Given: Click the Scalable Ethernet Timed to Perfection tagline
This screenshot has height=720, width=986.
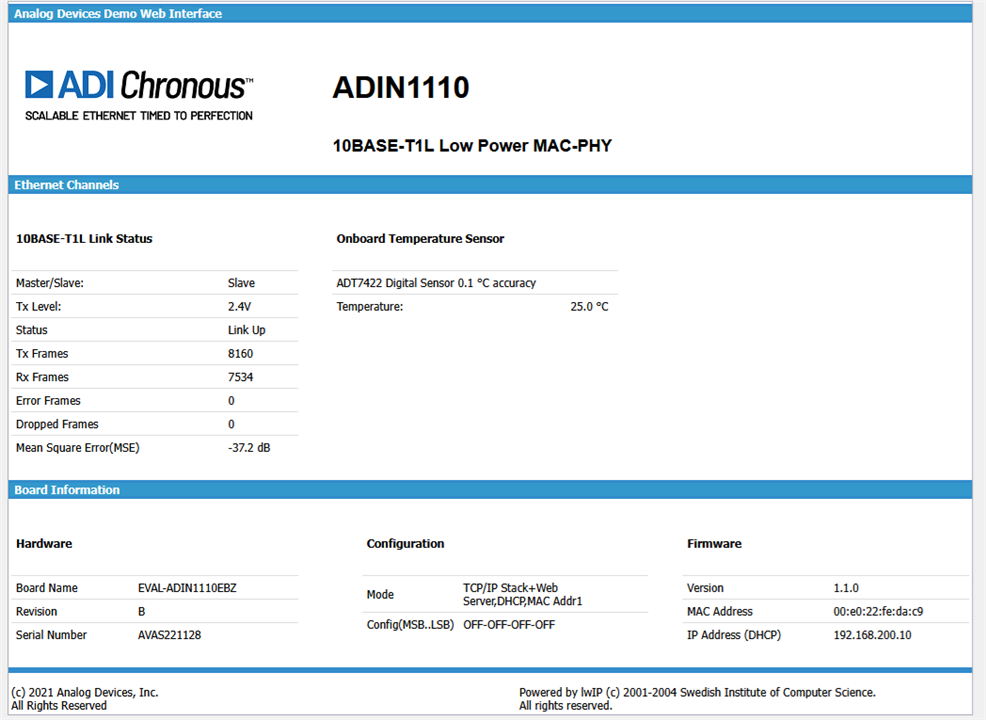Looking at the screenshot, I should [x=139, y=116].
